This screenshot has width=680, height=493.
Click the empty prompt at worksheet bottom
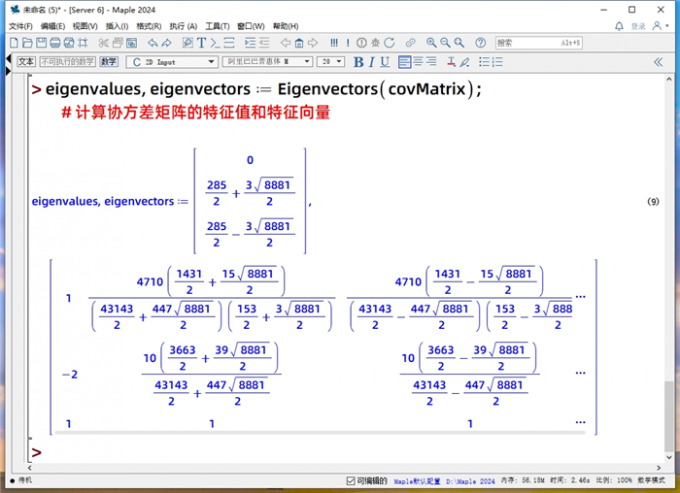coord(36,452)
